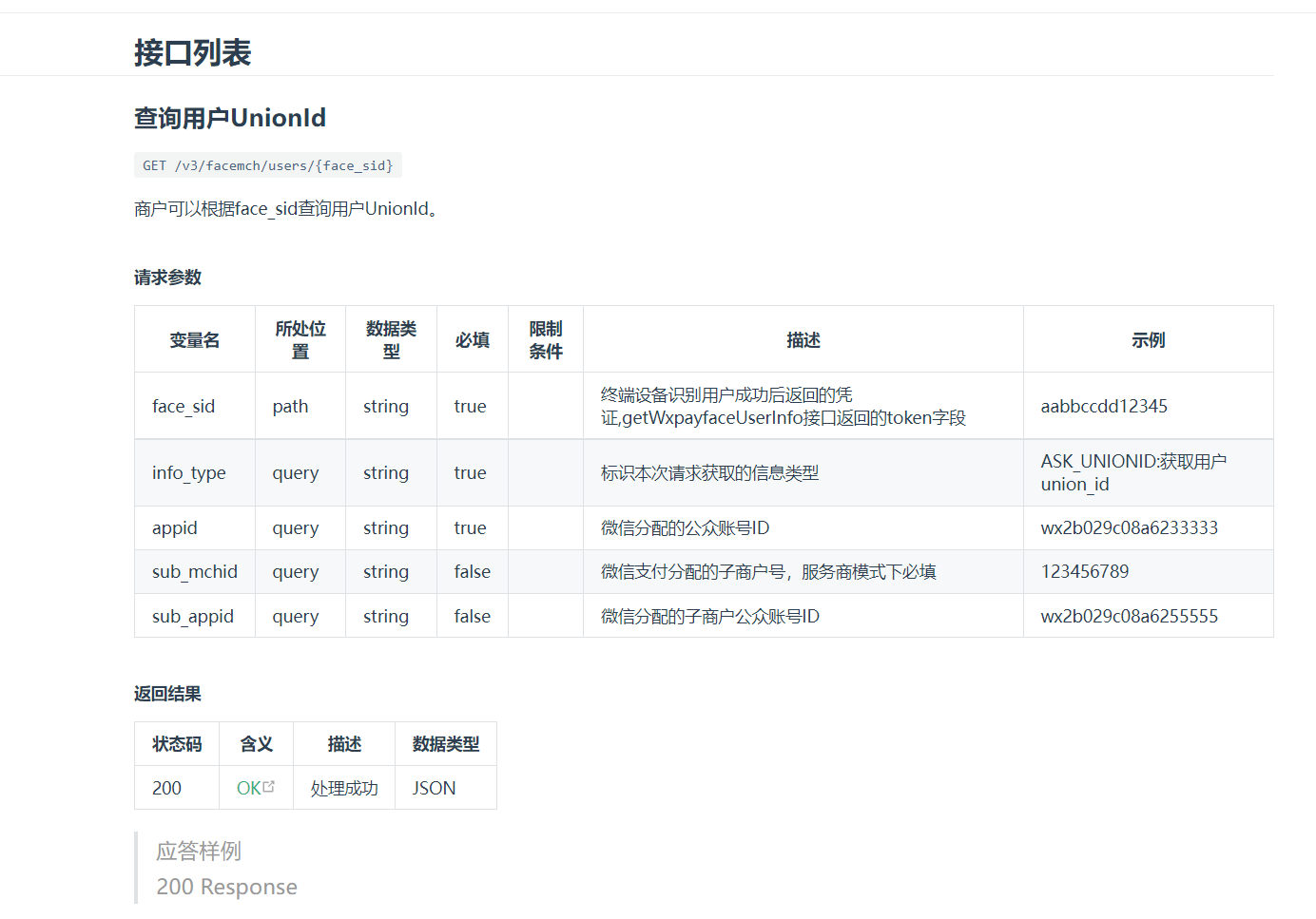
Task: Click the 请求参数 subheading
Action: pyautogui.click(x=168, y=278)
